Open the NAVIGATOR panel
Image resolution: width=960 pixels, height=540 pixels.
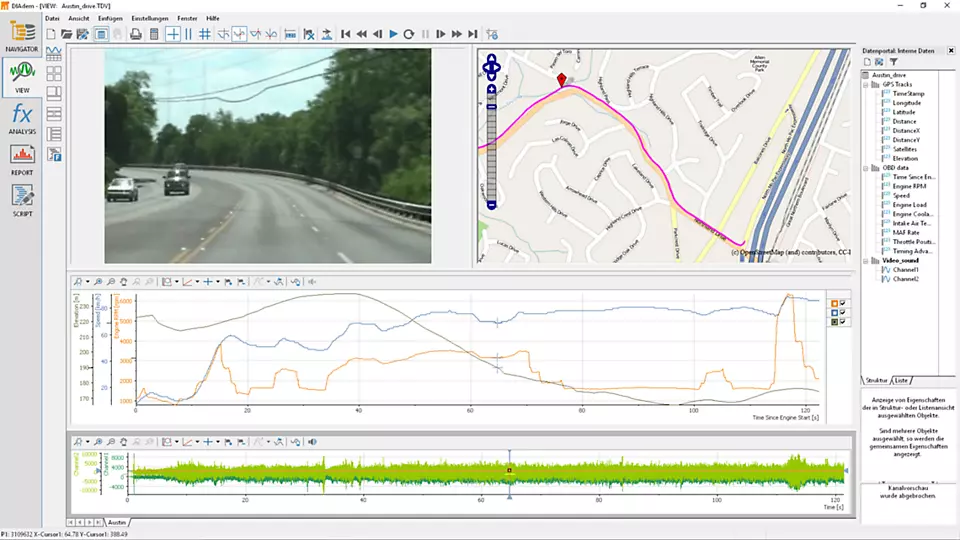22,36
